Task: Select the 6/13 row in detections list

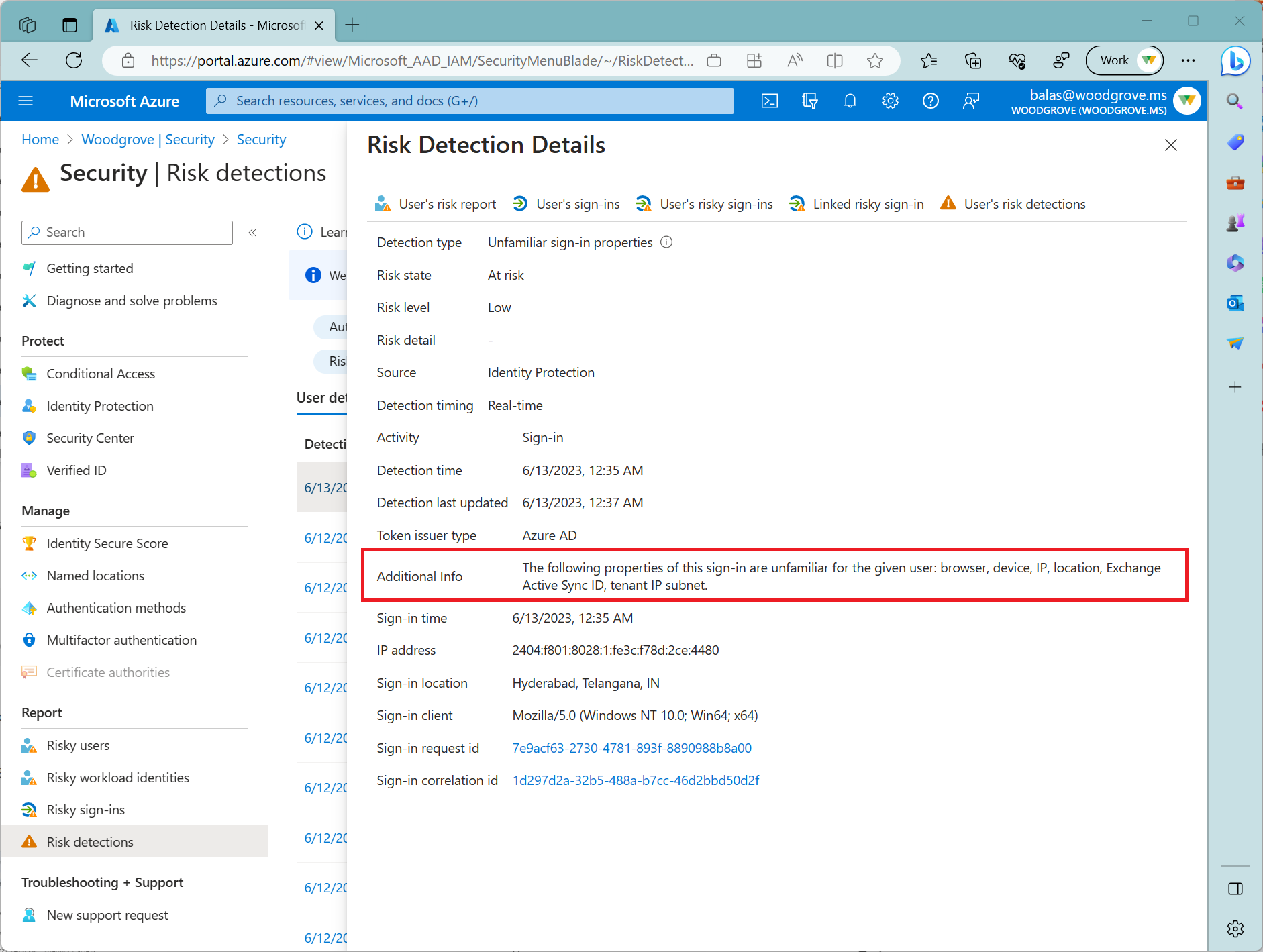Action: point(322,488)
